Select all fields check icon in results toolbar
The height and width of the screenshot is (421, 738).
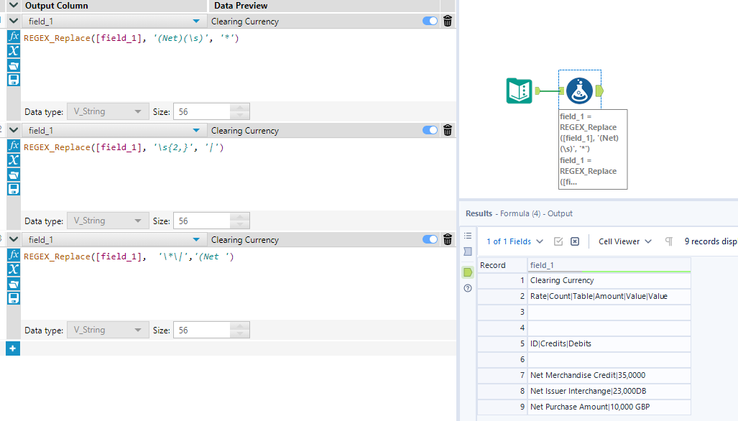[558, 242]
